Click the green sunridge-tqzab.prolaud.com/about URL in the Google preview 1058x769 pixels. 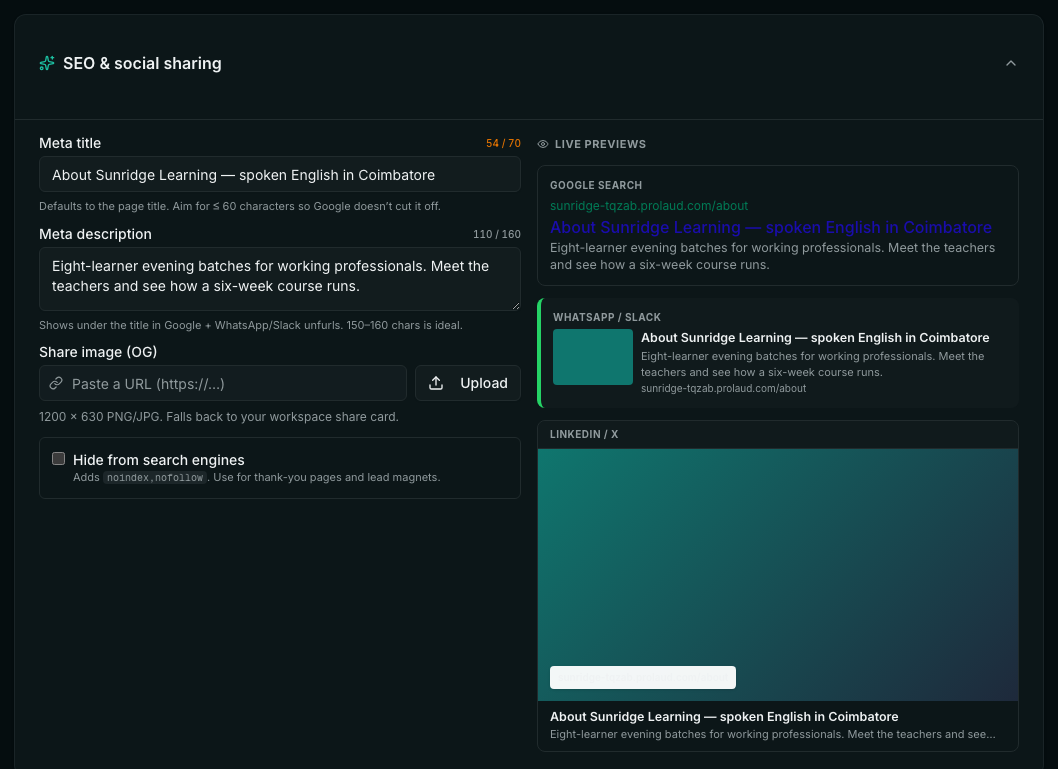(648, 206)
